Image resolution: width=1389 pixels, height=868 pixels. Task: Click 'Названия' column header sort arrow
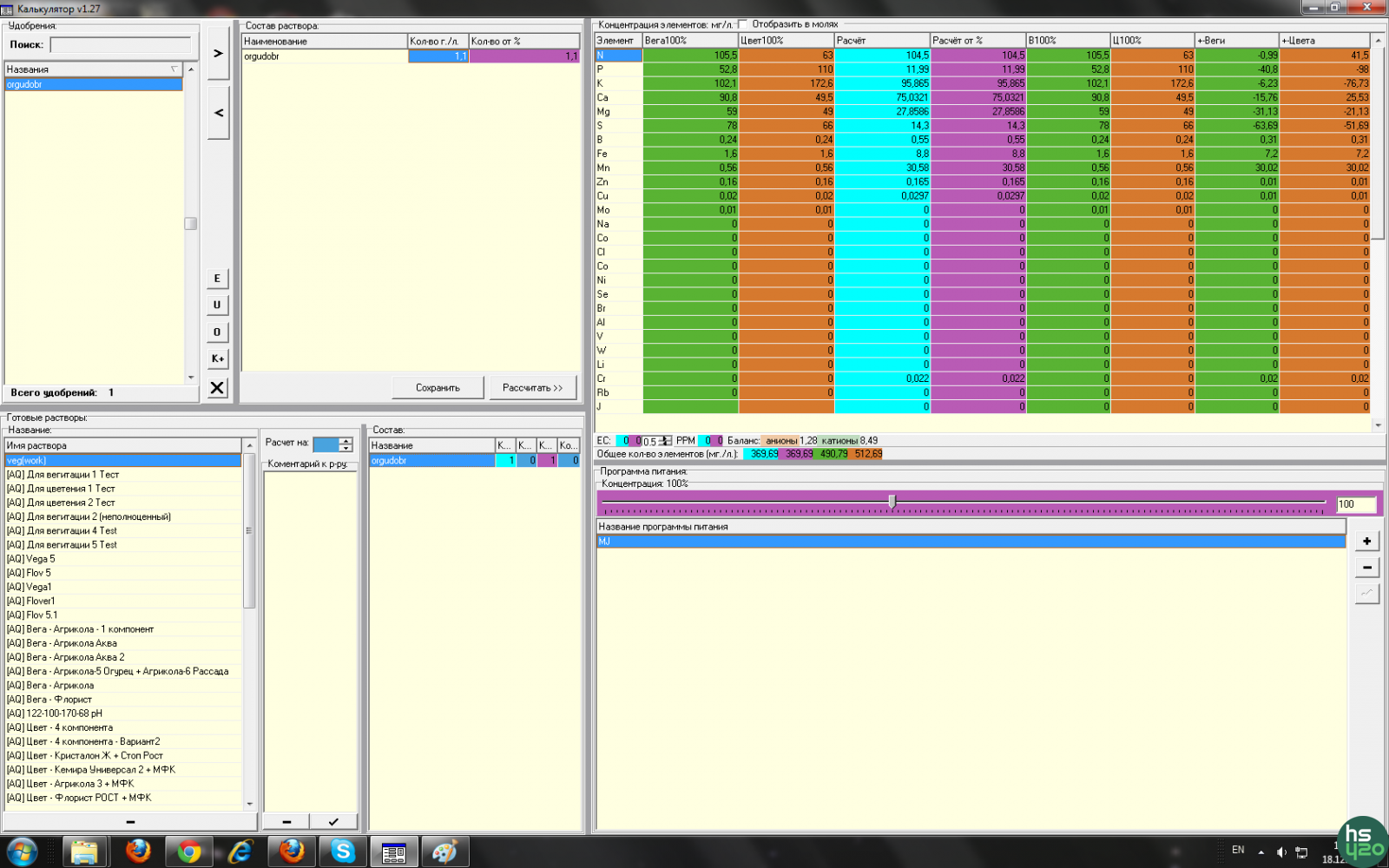coord(174,69)
